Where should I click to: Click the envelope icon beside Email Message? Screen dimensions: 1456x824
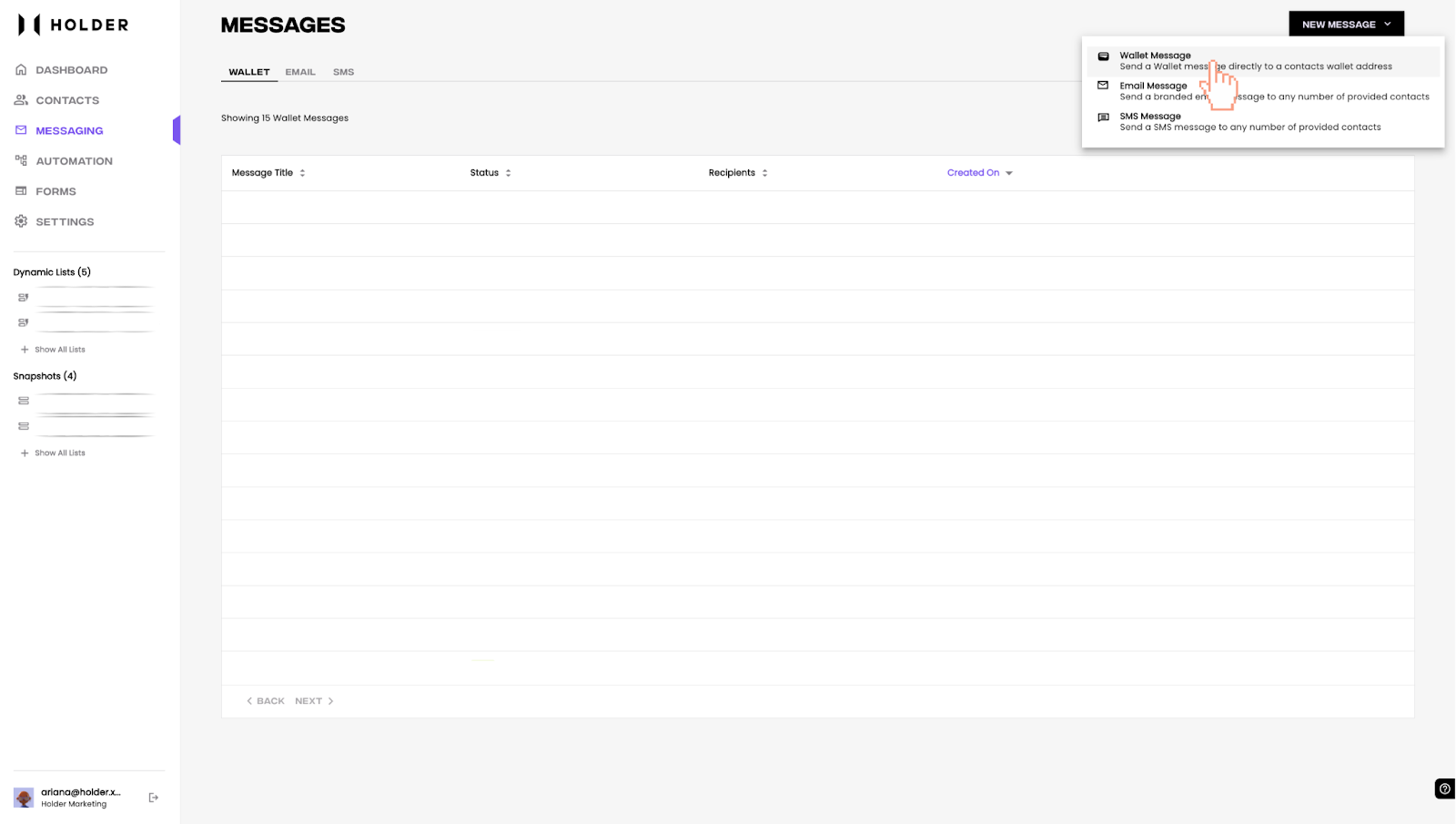[x=1103, y=86]
